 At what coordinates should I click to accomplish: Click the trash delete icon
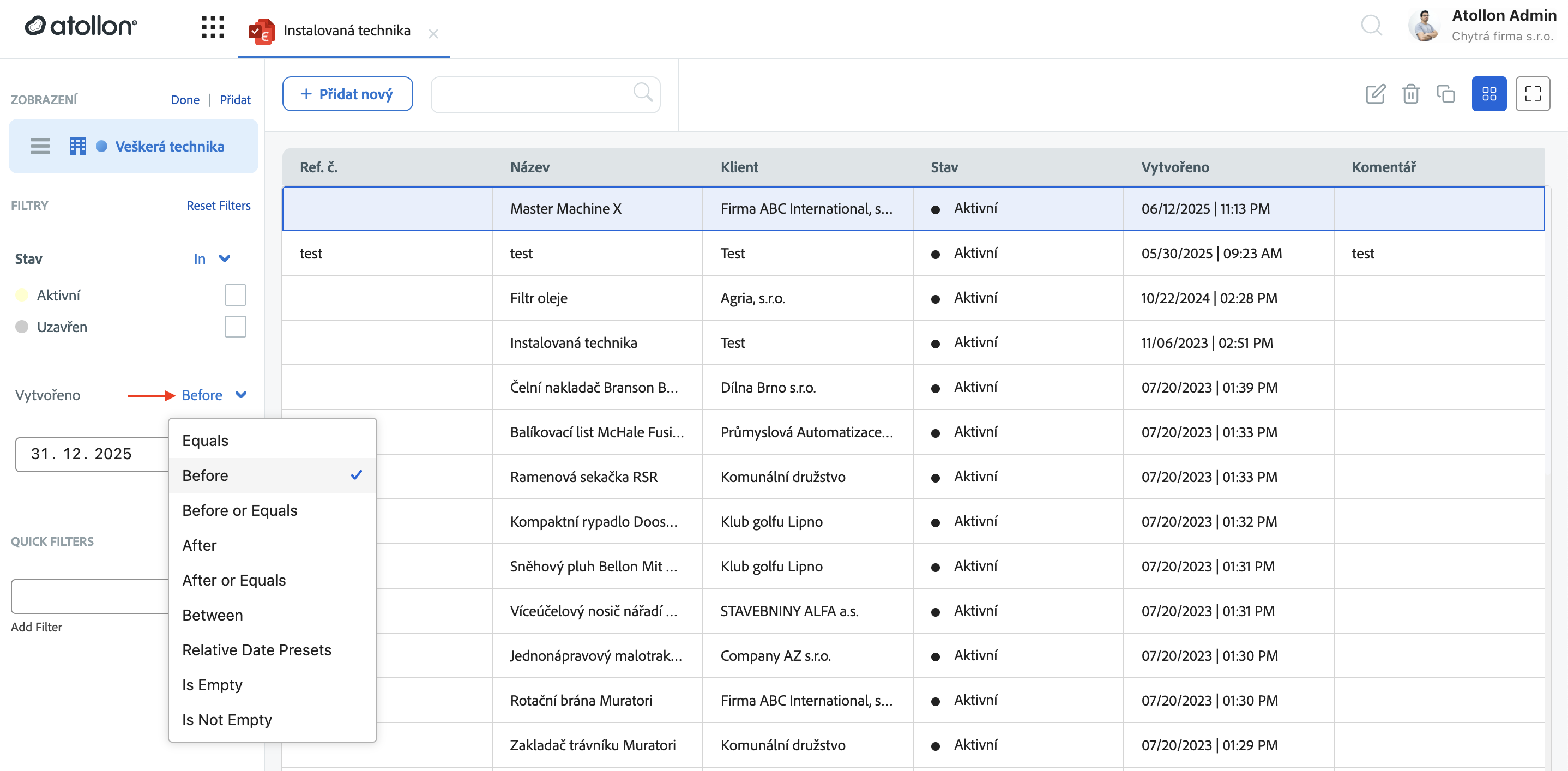tap(1410, 94)
